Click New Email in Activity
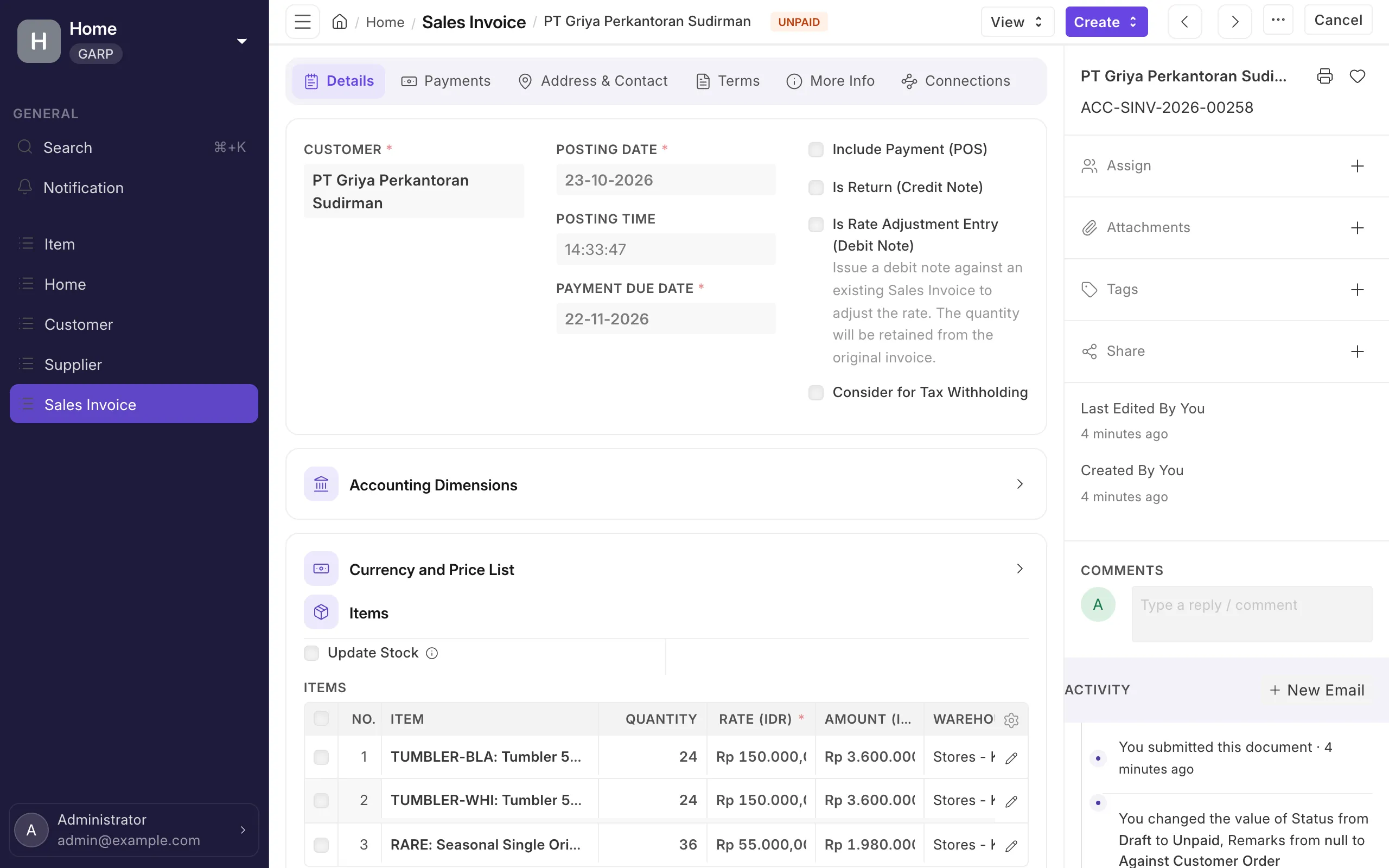The width and height of the screenshot is (1389, 868). (x=1317, y=690)
